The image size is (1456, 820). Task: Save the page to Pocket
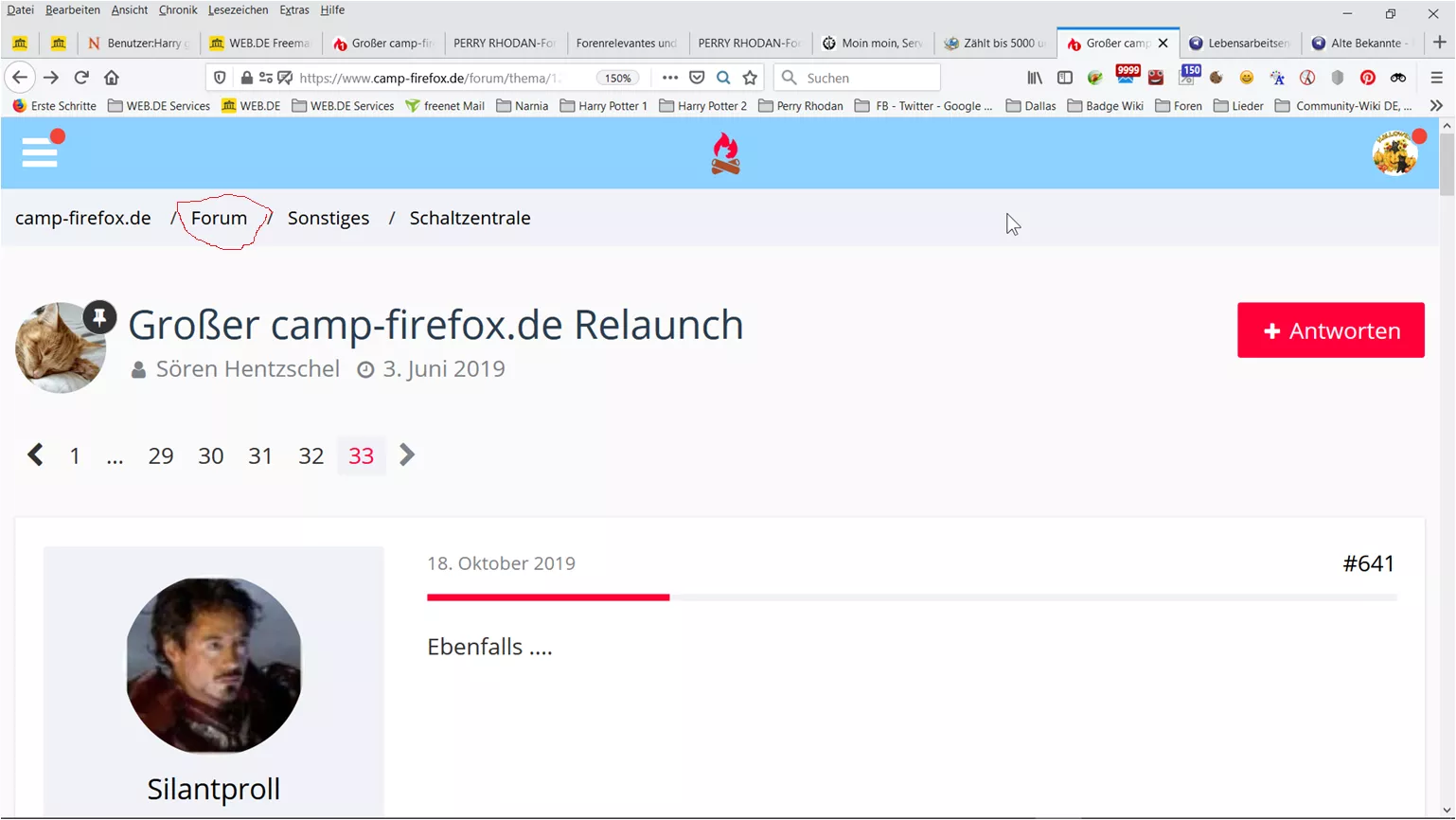tap(697, 78)
